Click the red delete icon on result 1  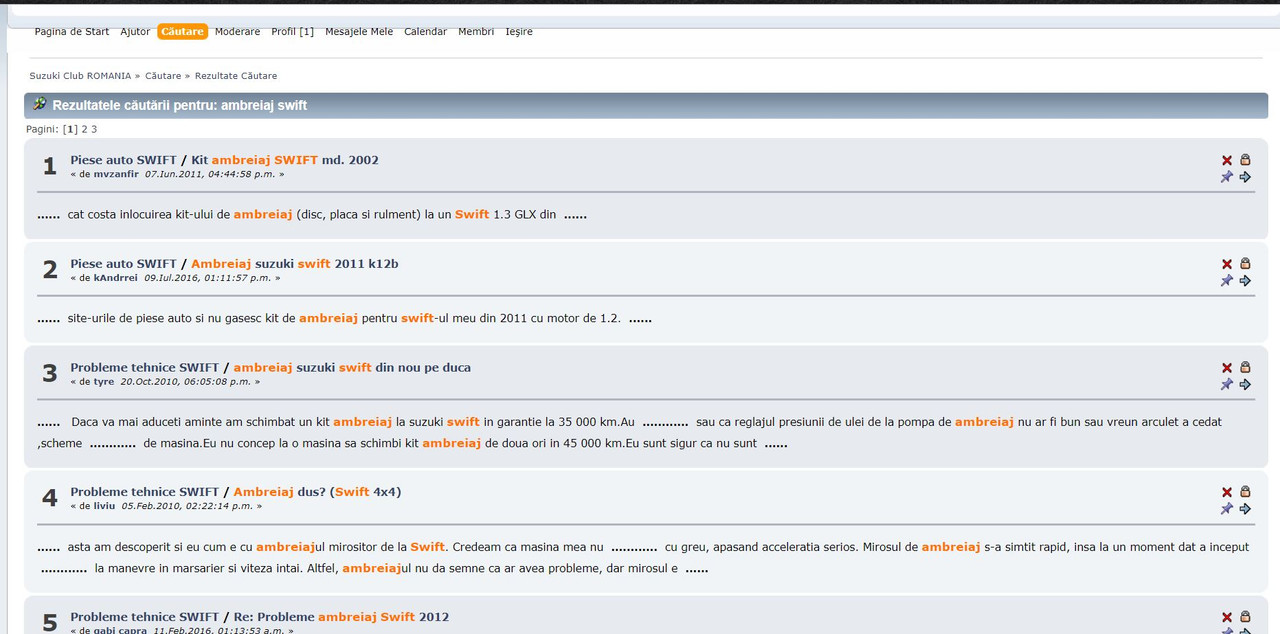[x=1227, y=160]
